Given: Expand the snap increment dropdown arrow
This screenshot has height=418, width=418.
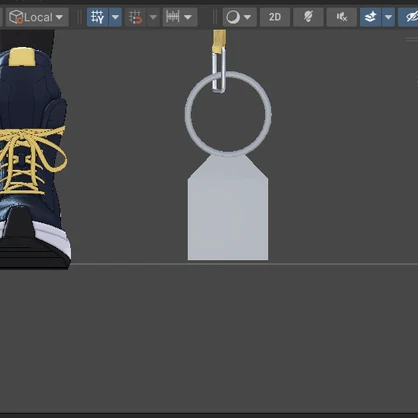Looking at the screenshot, I should point(188,17).
